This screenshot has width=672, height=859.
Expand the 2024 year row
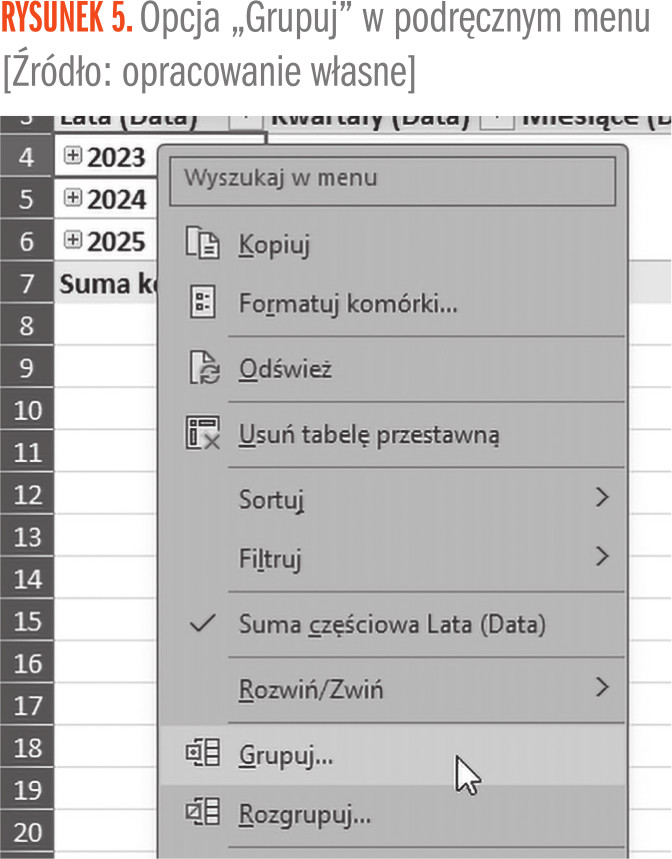pyautogui.click(x=72, y=198)
